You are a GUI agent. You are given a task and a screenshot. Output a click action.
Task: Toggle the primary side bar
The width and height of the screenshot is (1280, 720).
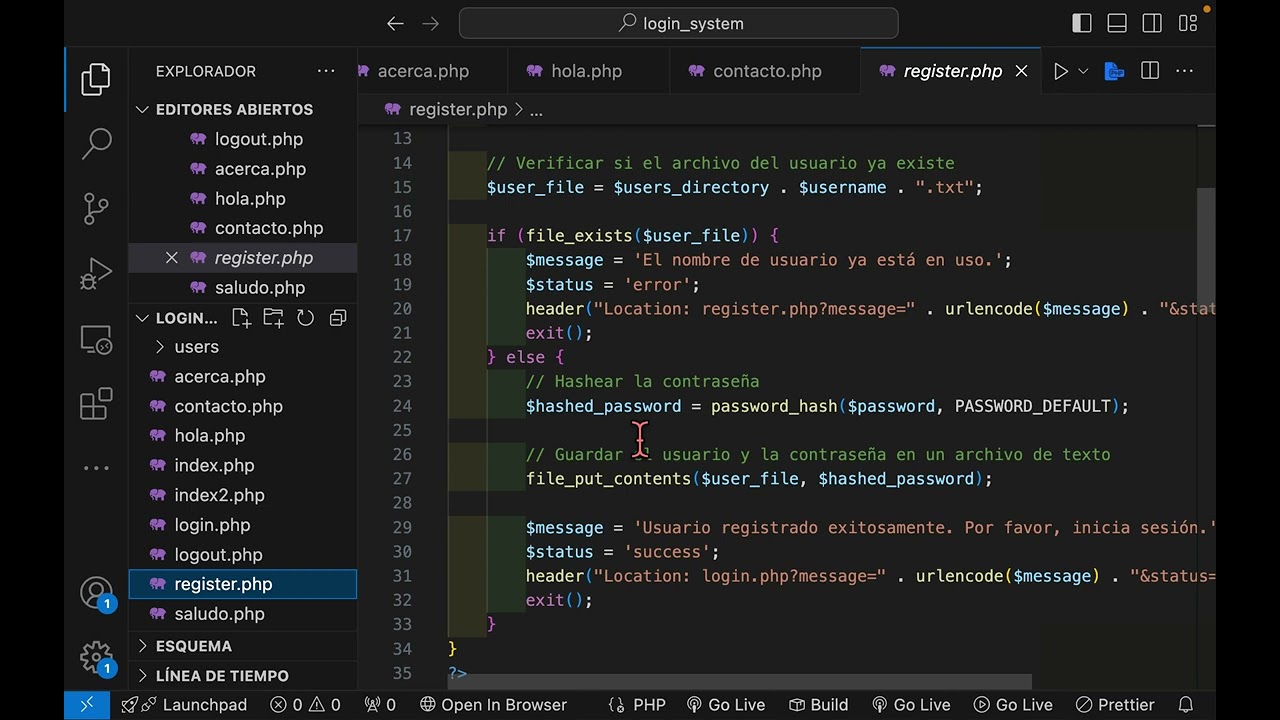pos(1082,23)
